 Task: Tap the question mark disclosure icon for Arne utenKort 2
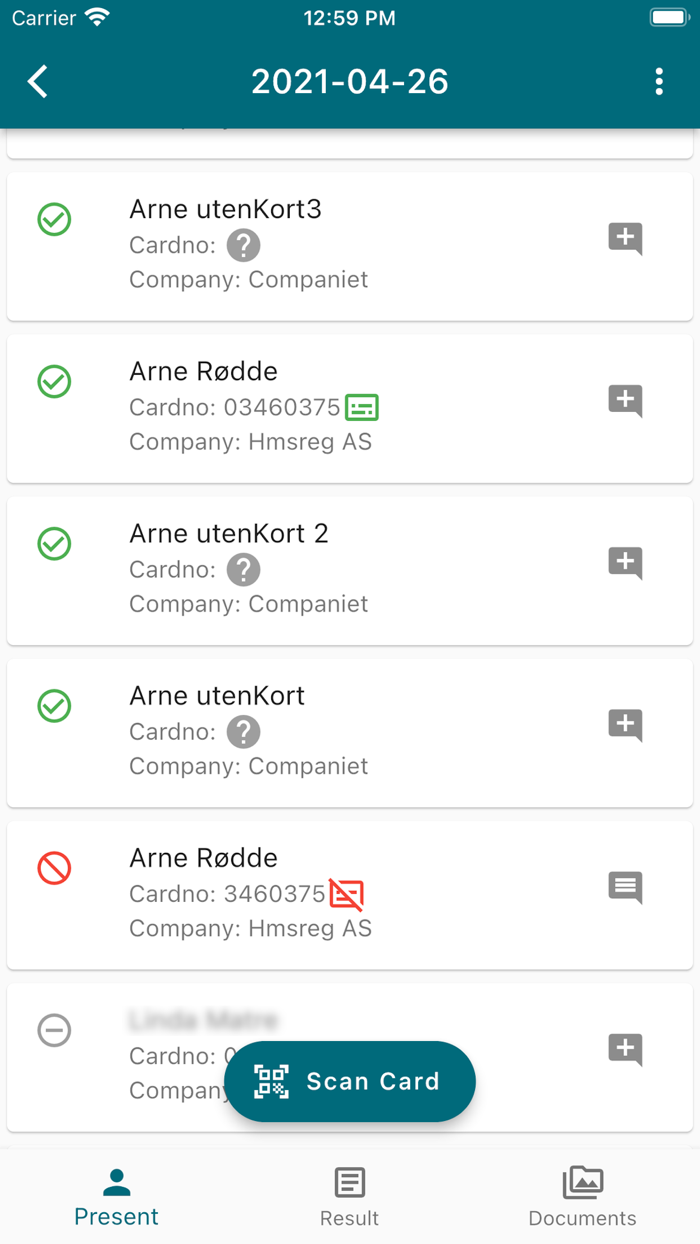coord(243,569)
